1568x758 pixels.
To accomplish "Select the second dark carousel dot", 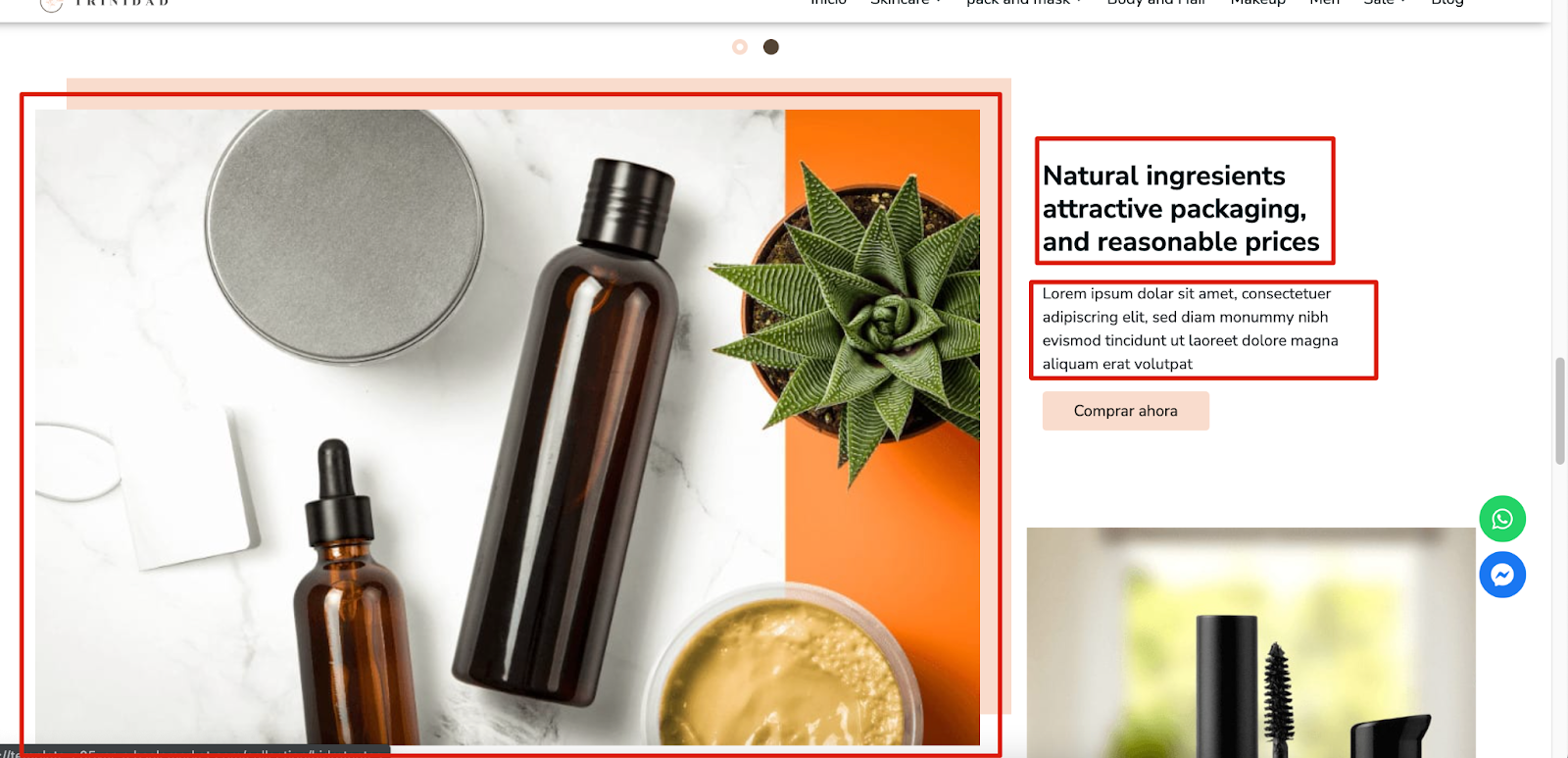I will tap(771, 47).
